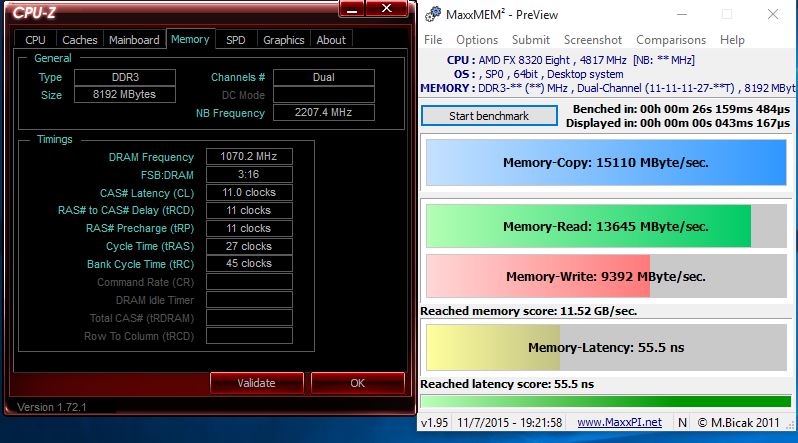This screenshot has width=798, height=443.
Task: Select the Memory tab in CPU-Z
Action: tap(190, 39)
